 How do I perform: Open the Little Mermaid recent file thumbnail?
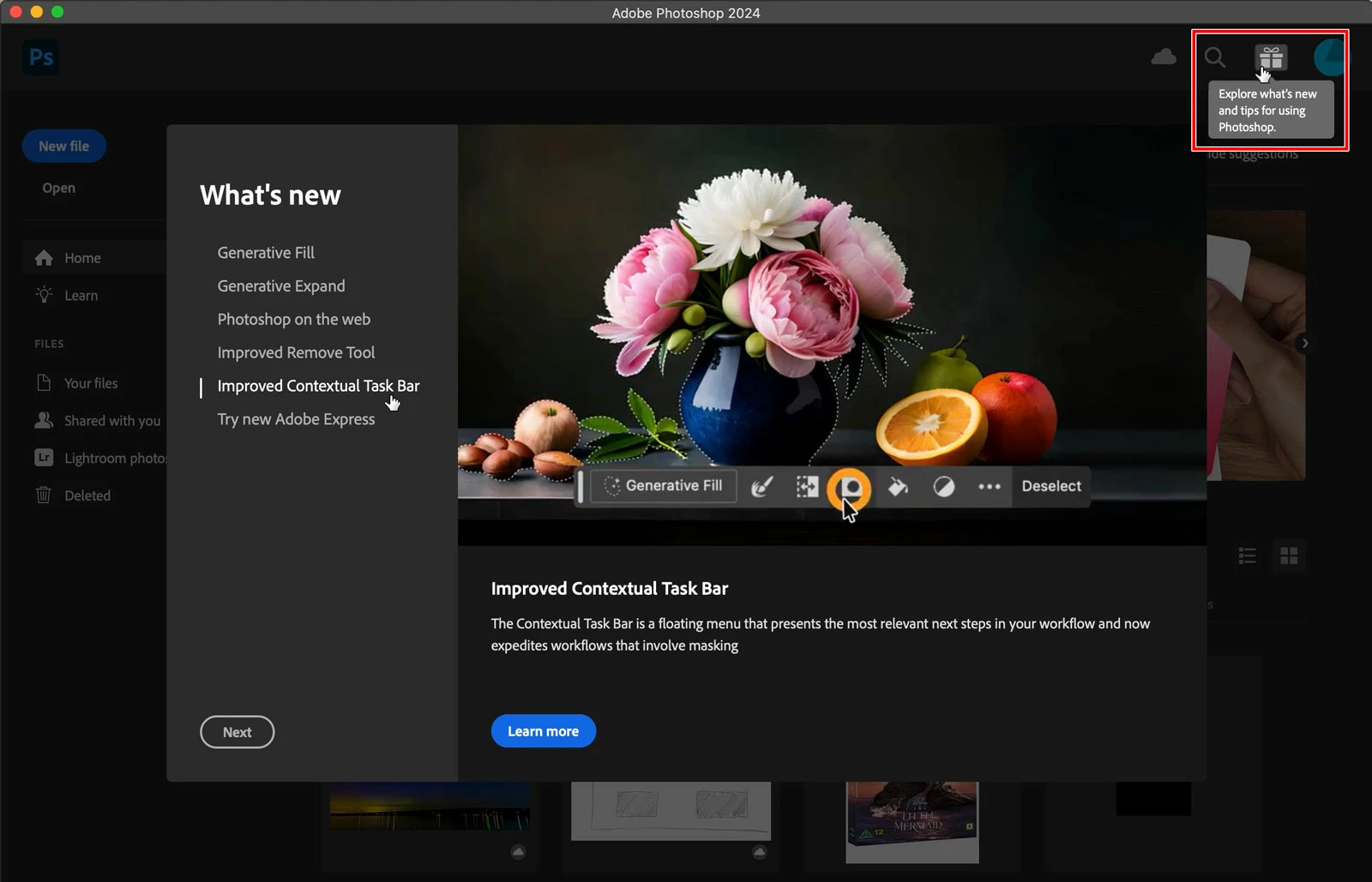[x=912, y=821]
